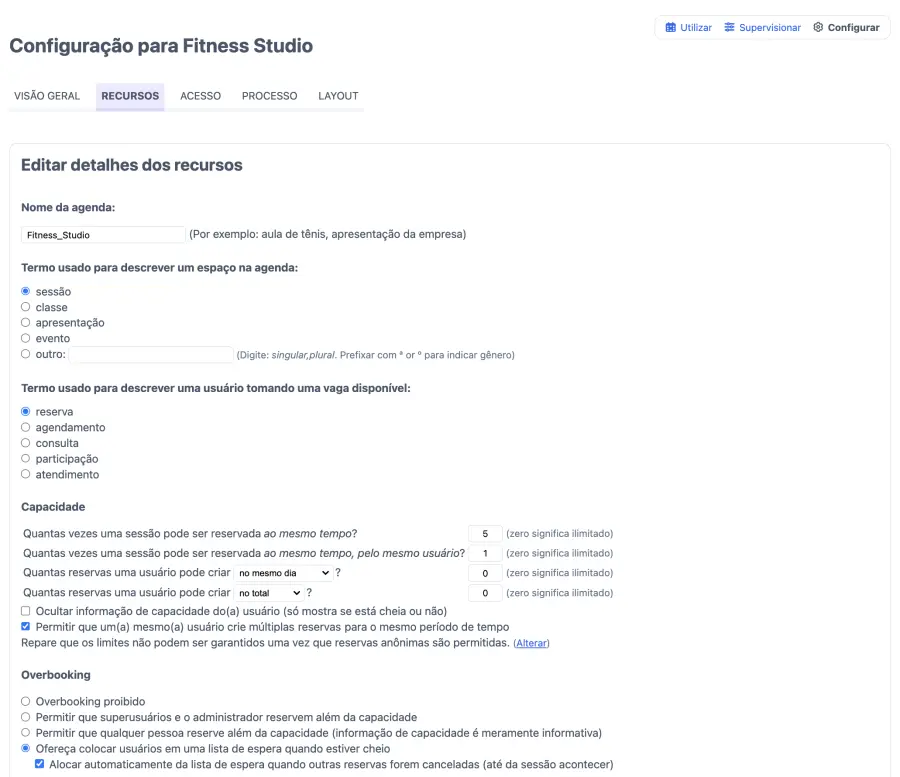Click the Utilizar calendar icon
The image size is (900, 777).
(670, 28)
